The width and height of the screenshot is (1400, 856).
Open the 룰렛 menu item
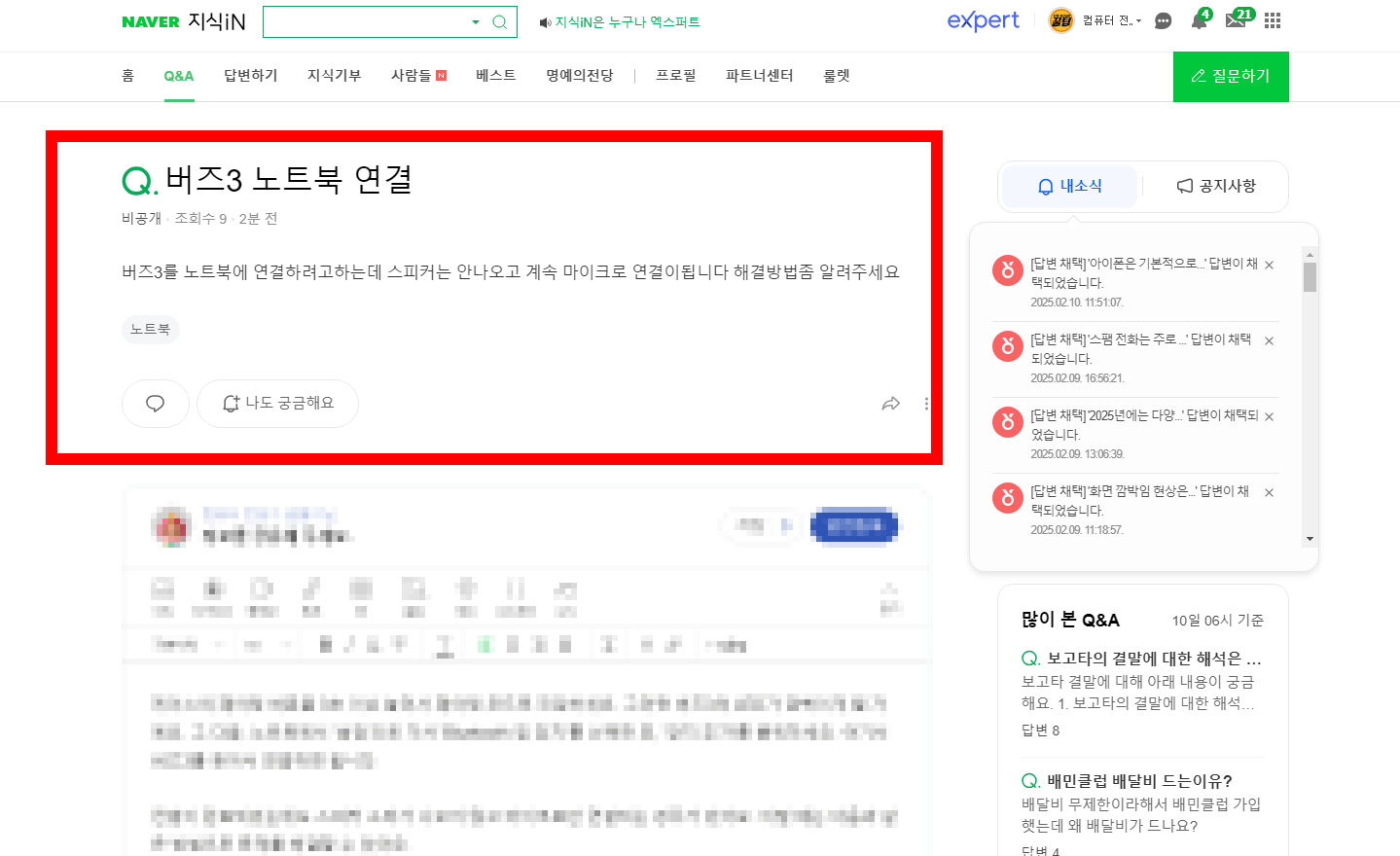point(837,75)
